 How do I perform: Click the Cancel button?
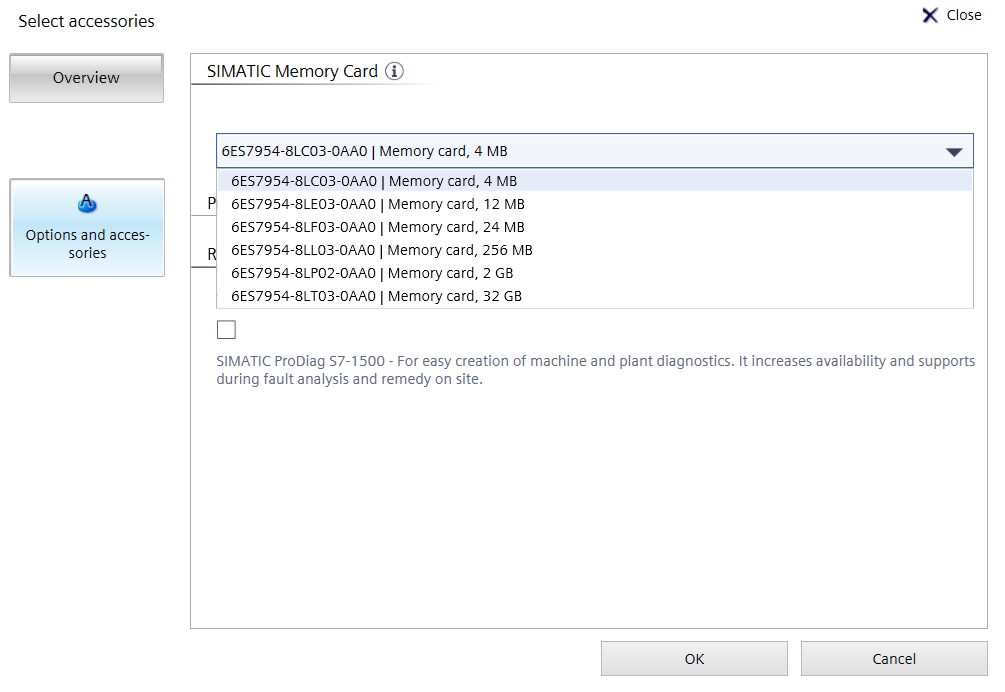coord(894,659)
